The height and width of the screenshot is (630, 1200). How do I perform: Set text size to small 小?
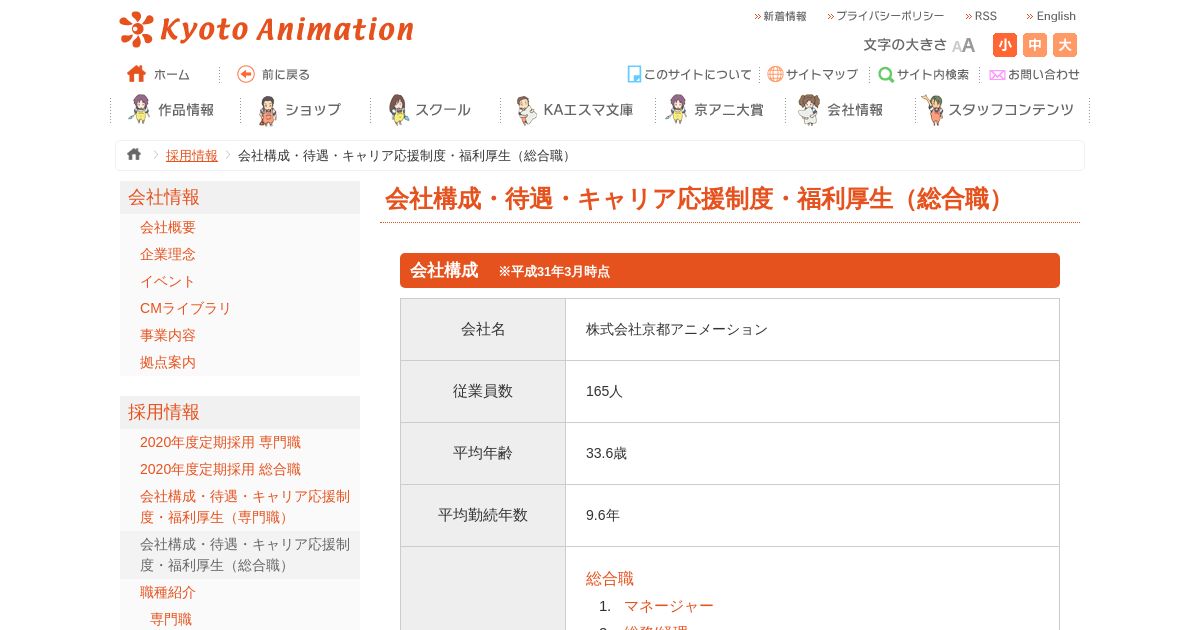point(1005,45)
